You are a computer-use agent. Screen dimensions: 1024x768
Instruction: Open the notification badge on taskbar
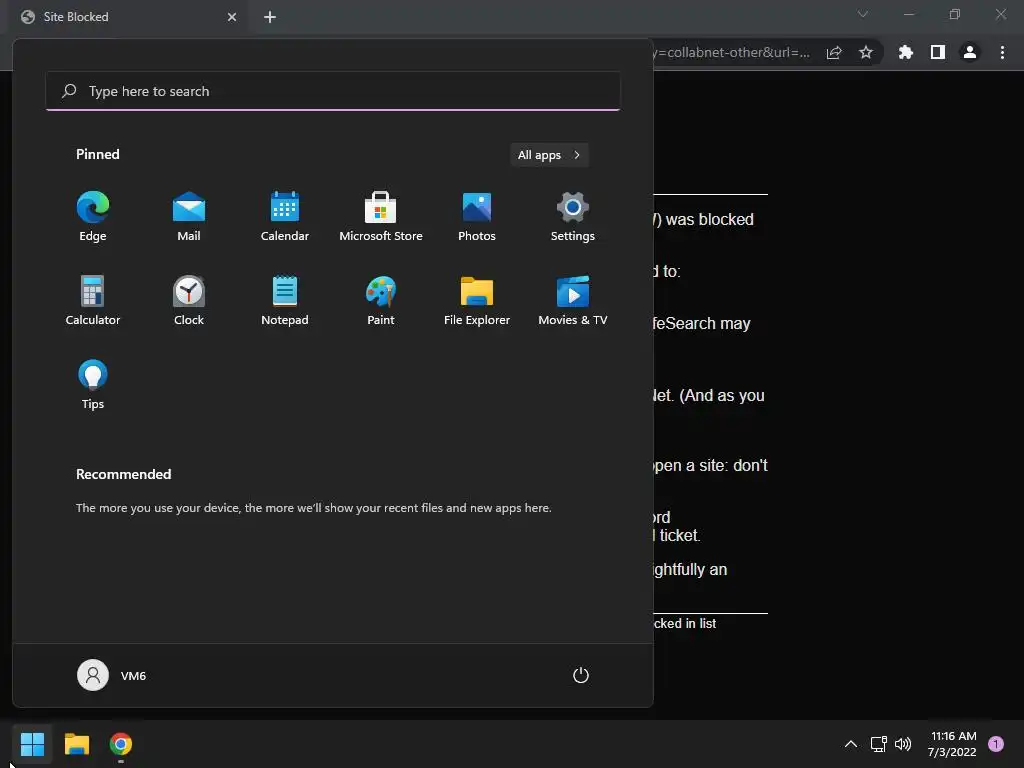pyautogui.click(x=996, y=743)
